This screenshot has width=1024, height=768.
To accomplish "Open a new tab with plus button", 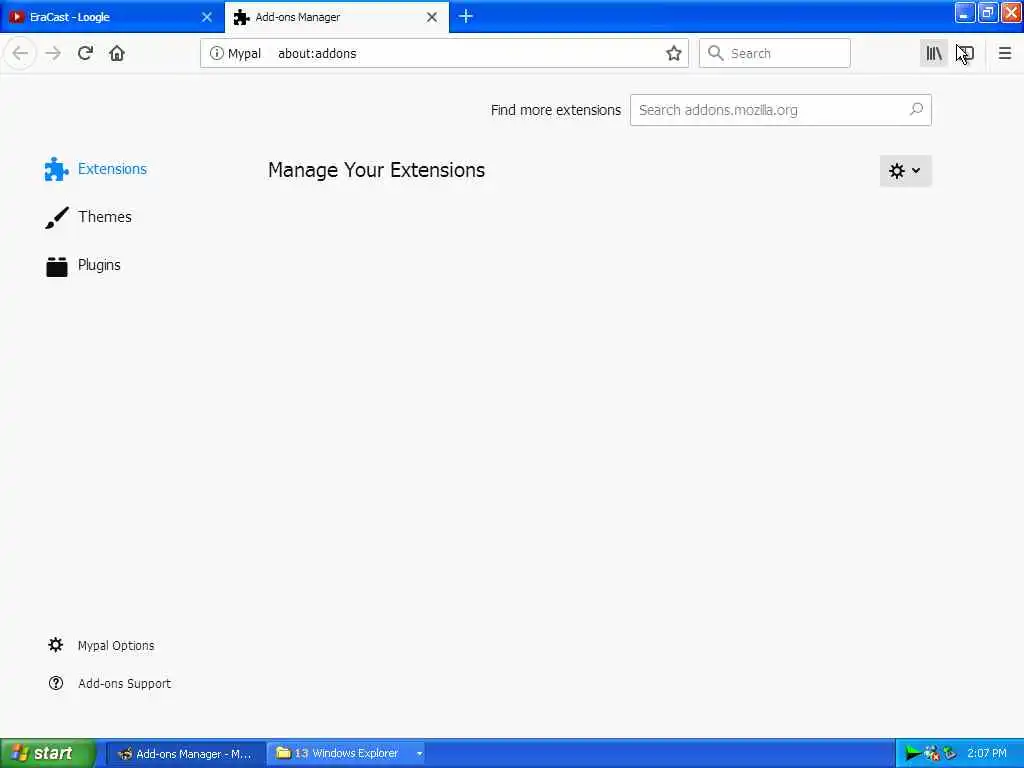I will [x=466, y=17].
